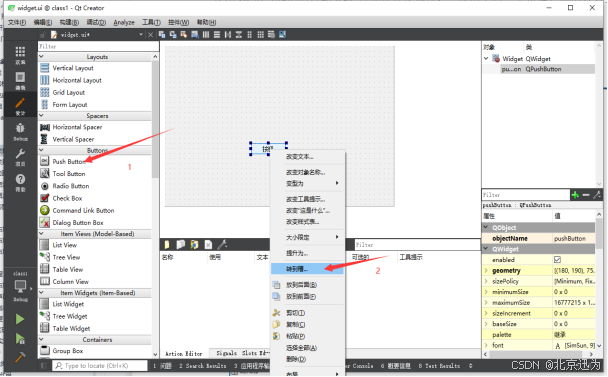608x377 pixels.
Task: Collapse the Layouts category in the widget box
Action: click(41, 57)
